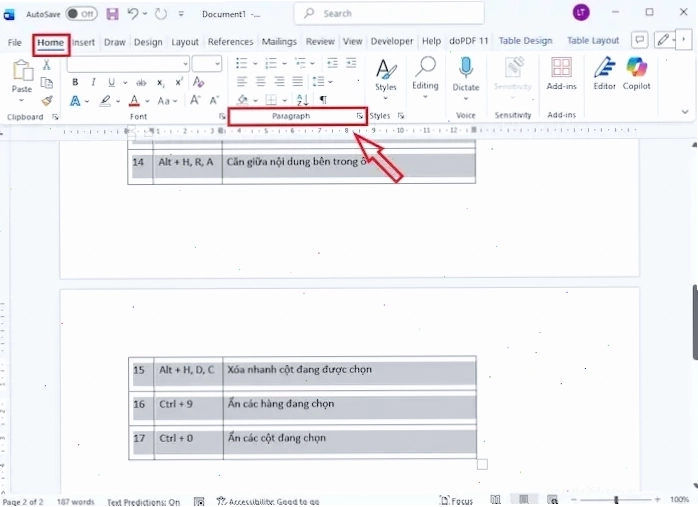Open the font name dropdown
The width and height of the screenshot is (698, 507).
[185, 65]
